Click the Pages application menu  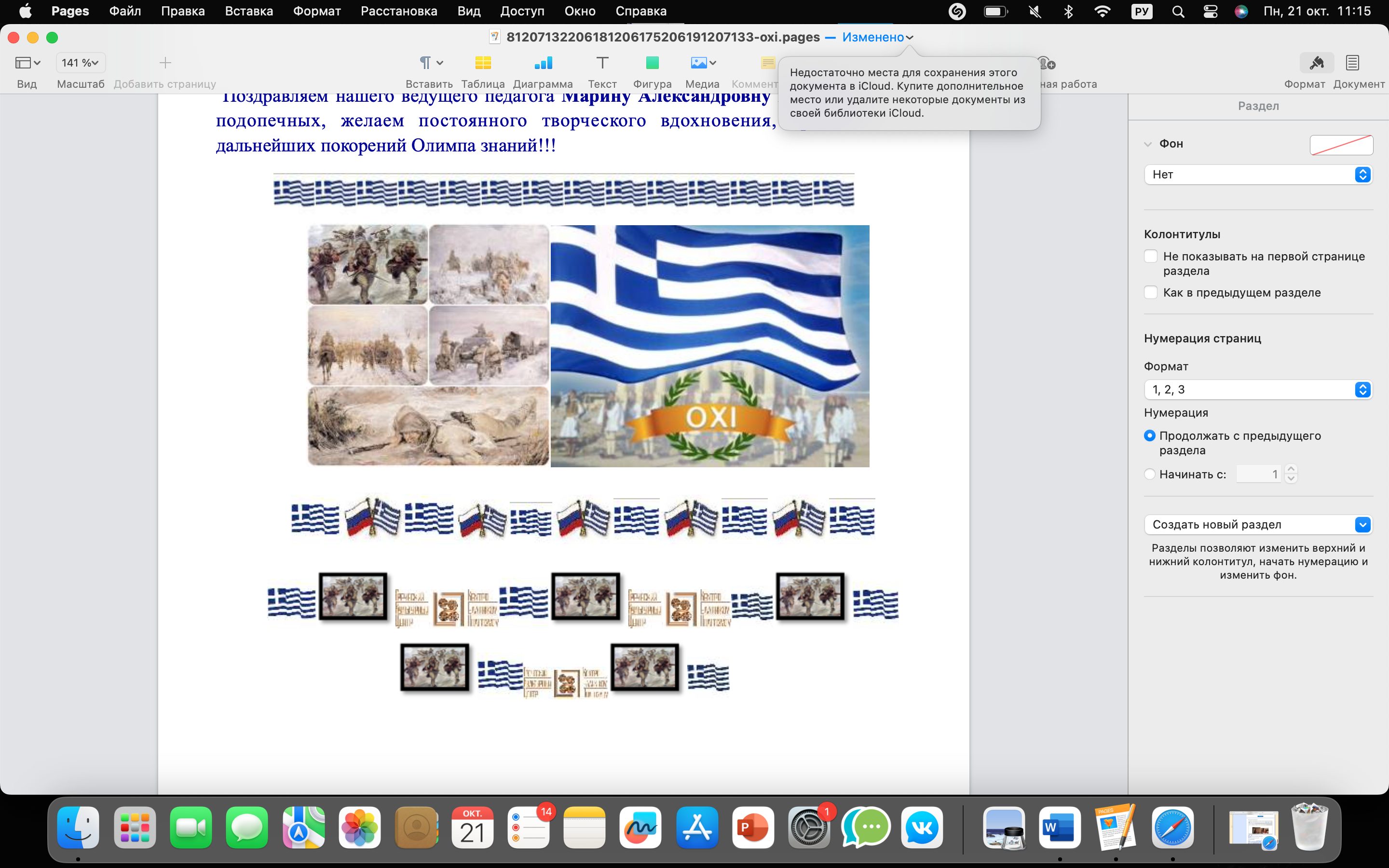(70, 12)
